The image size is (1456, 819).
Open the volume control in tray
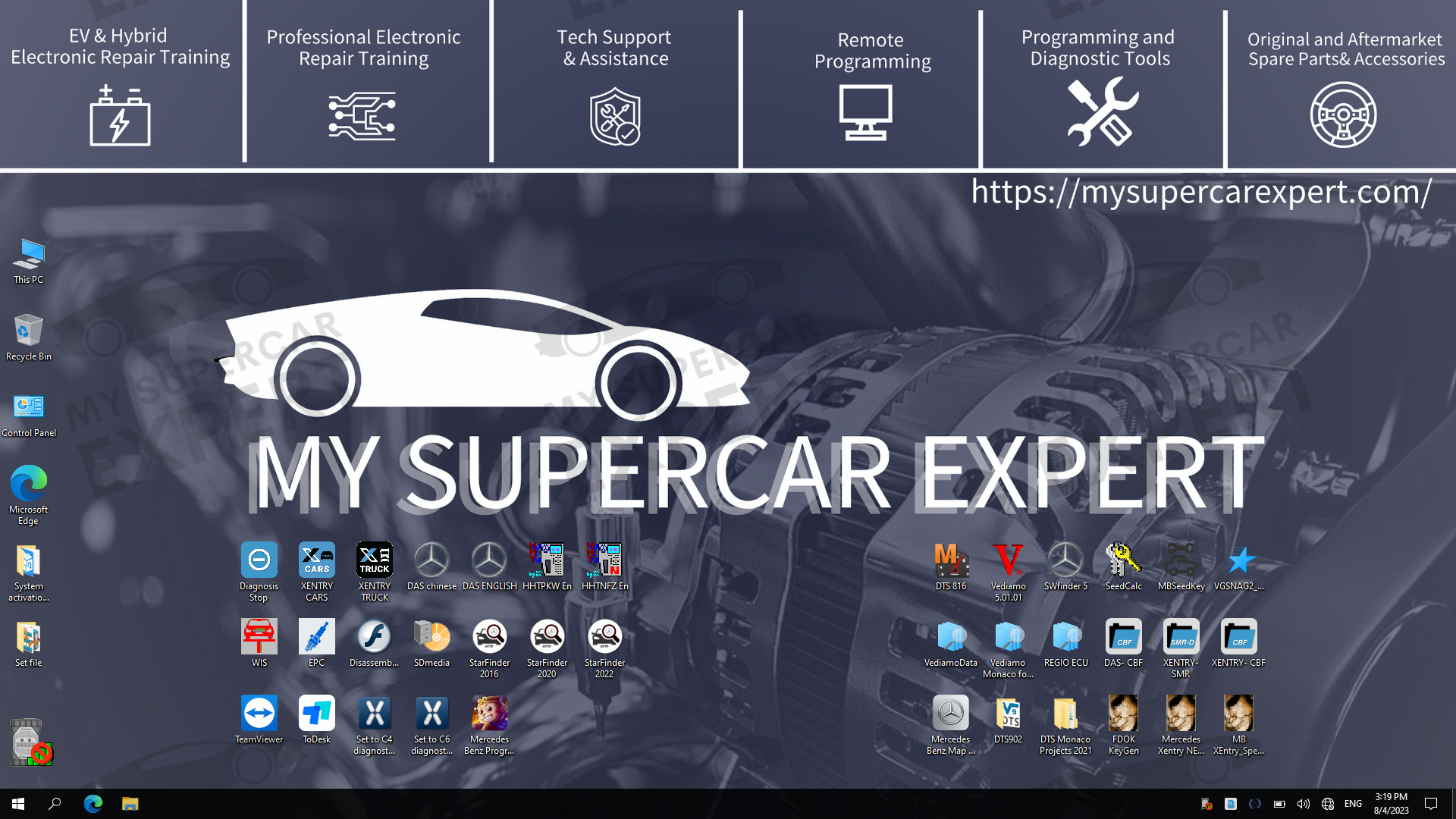[1303, 804]
